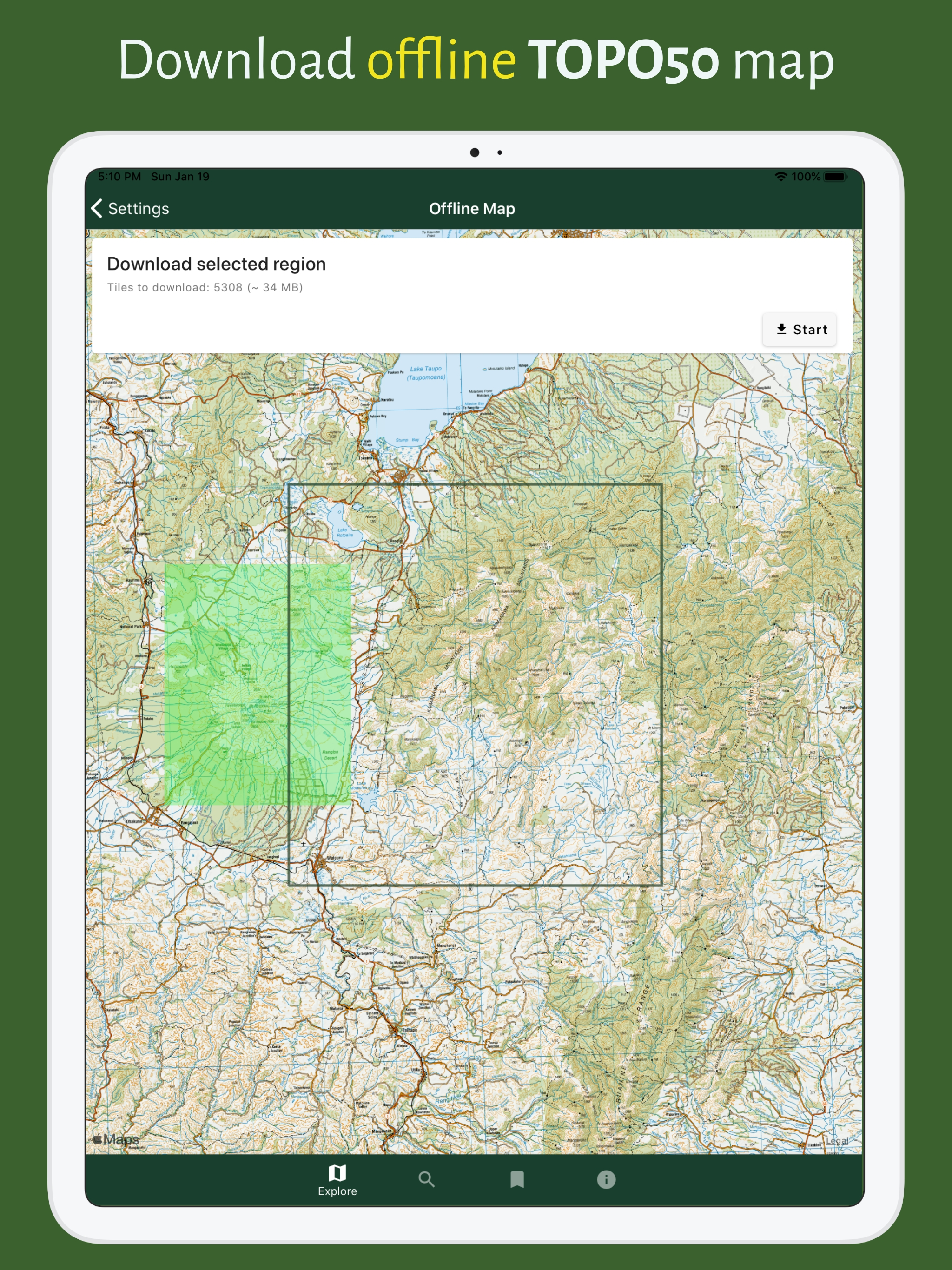This screenshot has width=952, height=1270.
Task: Click the 'Offline Map' title
Action: point(472,208)
